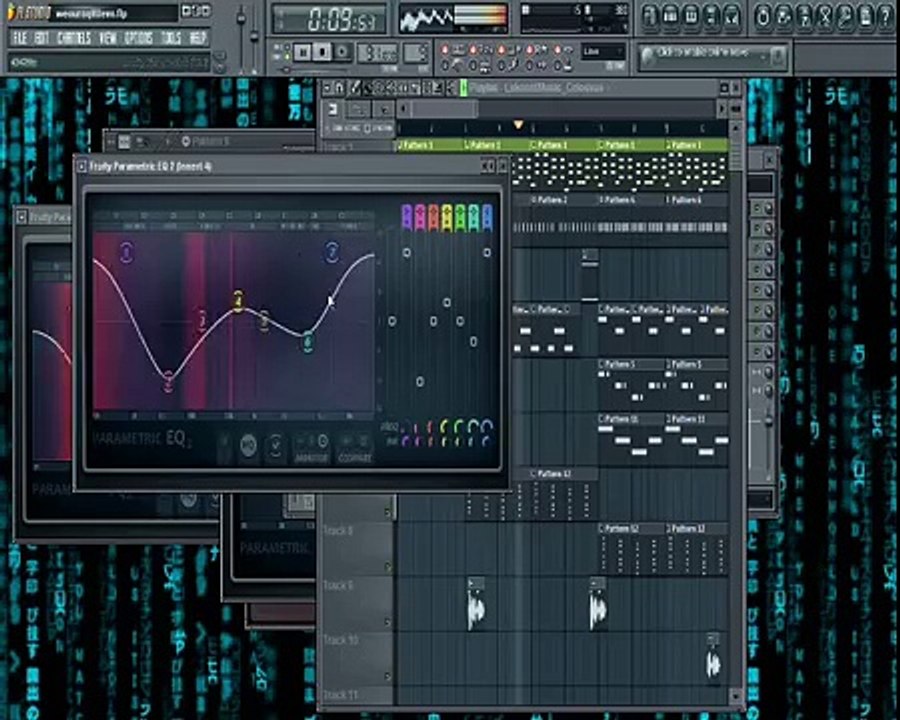Screen dimensions: 900x720
Task: Select blue EQ band 7 token
Action: [x=332, y=252]
